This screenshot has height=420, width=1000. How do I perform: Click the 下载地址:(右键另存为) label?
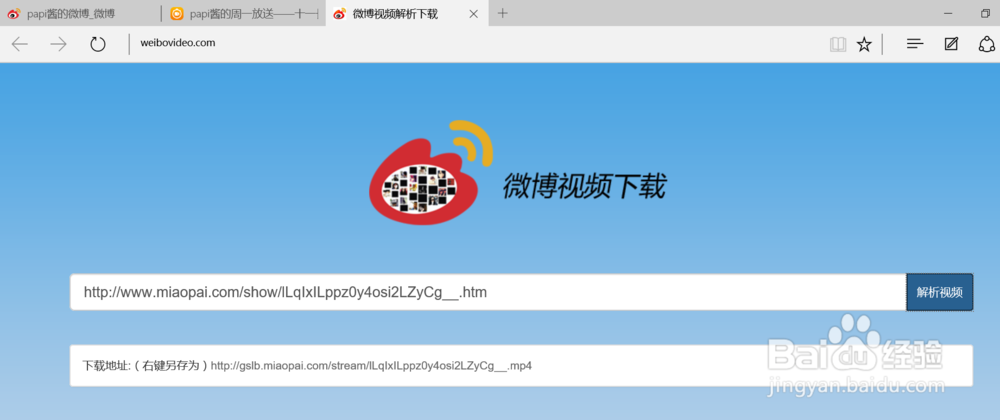click(145, 366)
